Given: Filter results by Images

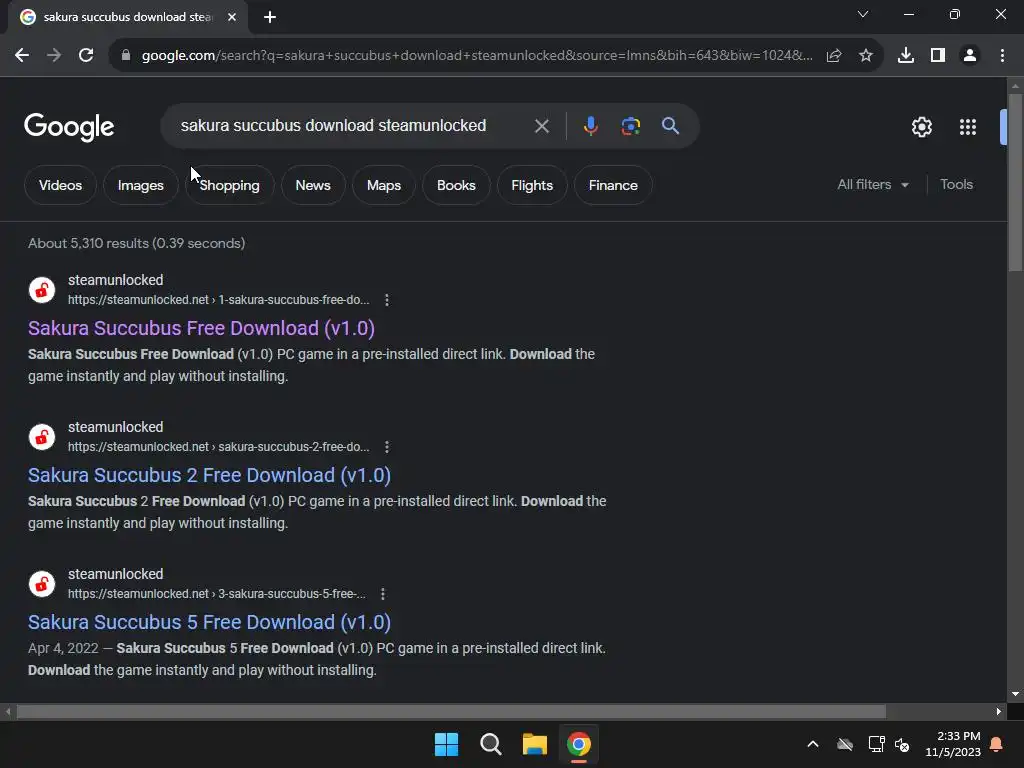Looking at the screenshot, I should (140, 185).
